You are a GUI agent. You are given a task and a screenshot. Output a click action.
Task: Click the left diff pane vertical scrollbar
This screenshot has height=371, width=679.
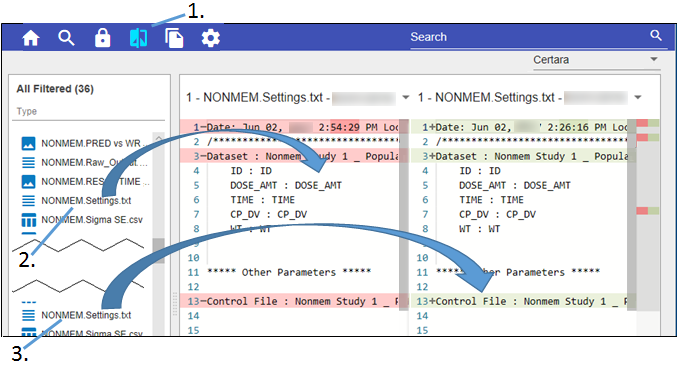click(404, 214)
